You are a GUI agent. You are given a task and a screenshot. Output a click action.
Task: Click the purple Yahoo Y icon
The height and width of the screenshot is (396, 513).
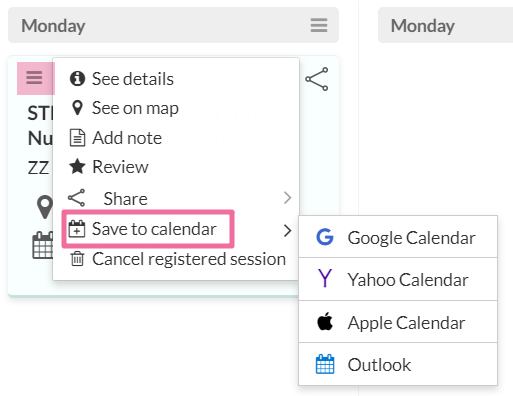pos(325,278)
